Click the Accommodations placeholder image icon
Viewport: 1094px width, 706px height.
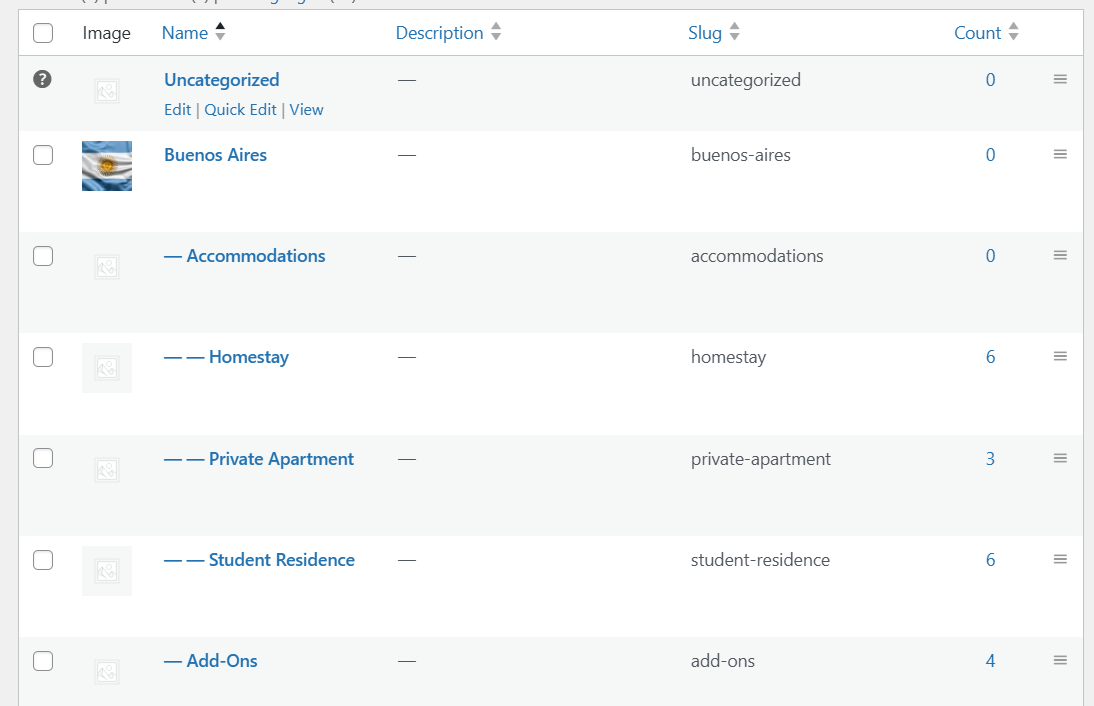(x=107, y=267)
